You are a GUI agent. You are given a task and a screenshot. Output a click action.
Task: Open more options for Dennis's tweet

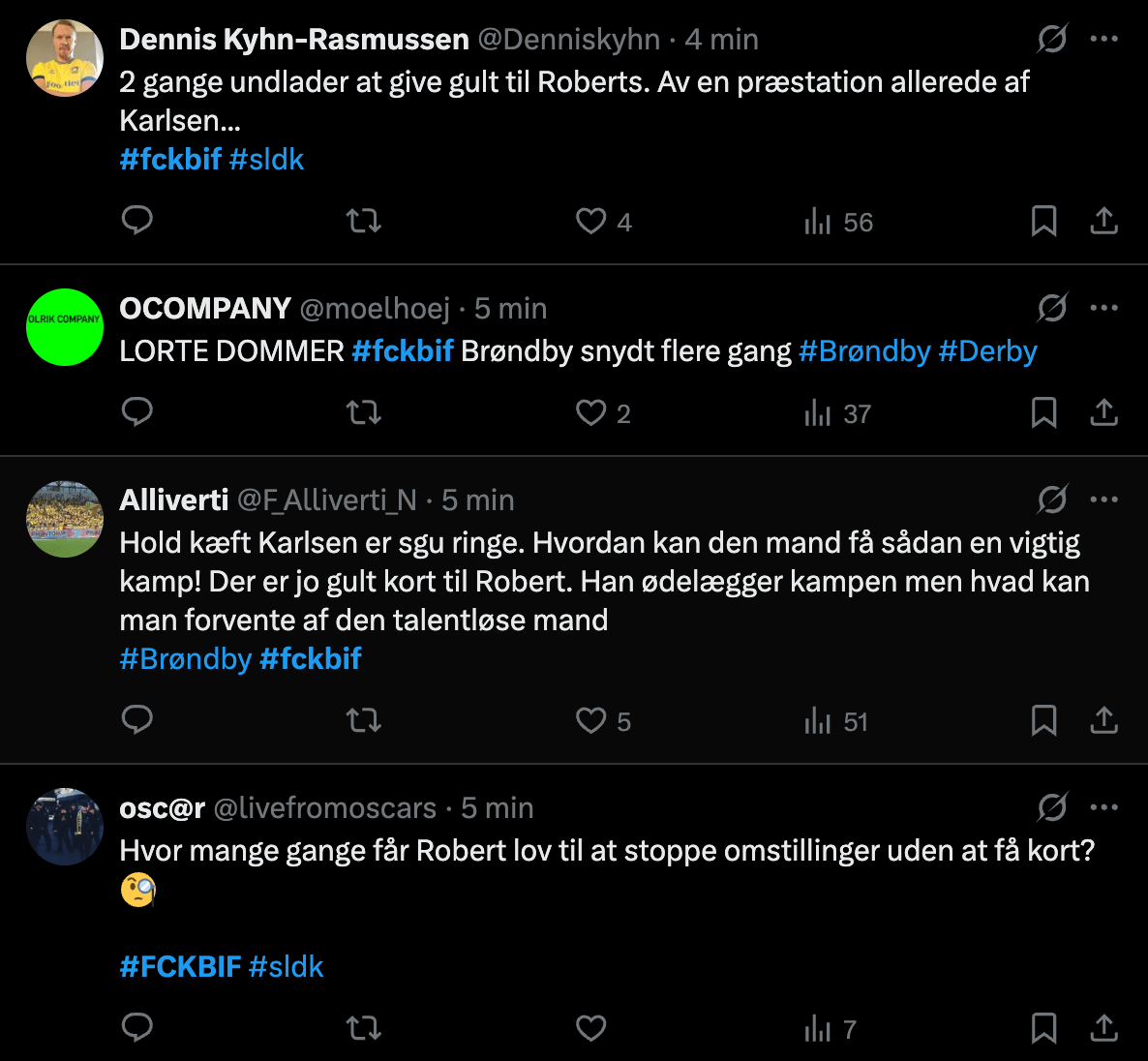[x=1104, y=40]
